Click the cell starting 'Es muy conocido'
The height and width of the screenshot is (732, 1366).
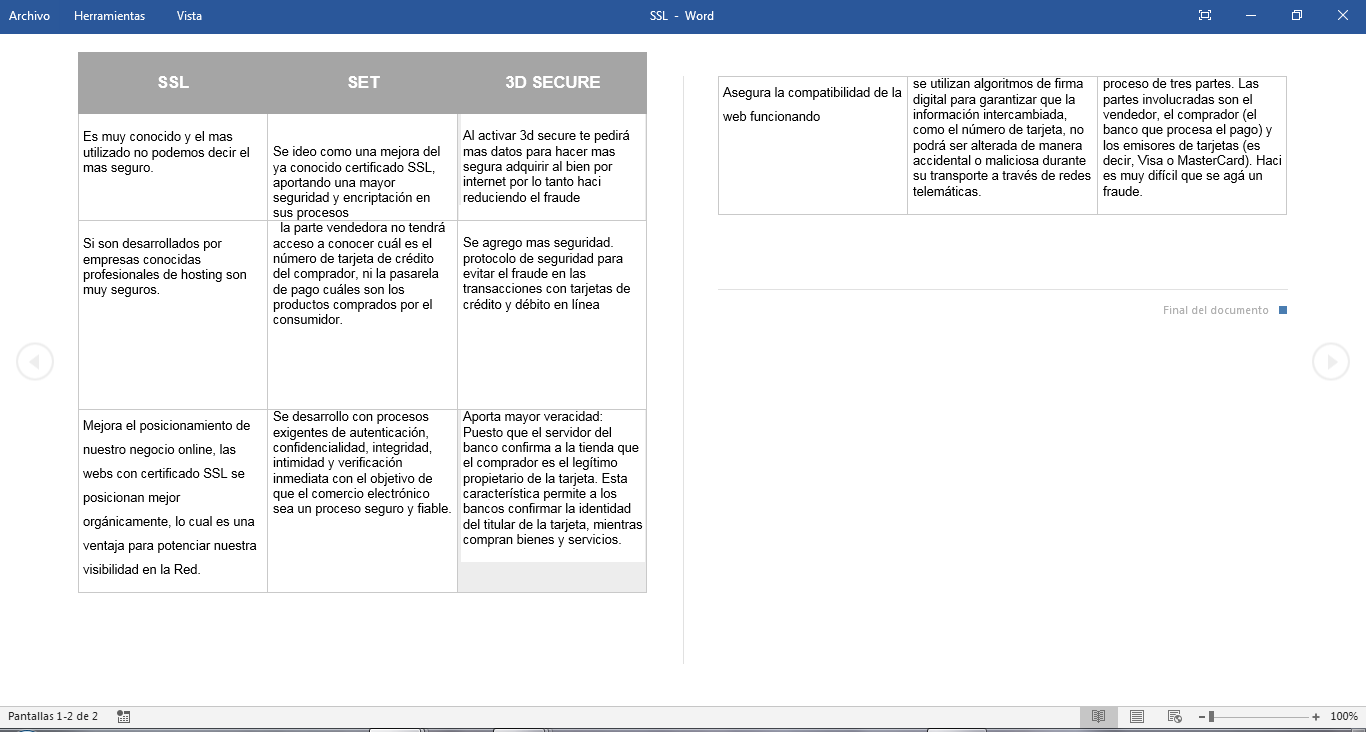(x=173, y=167)
